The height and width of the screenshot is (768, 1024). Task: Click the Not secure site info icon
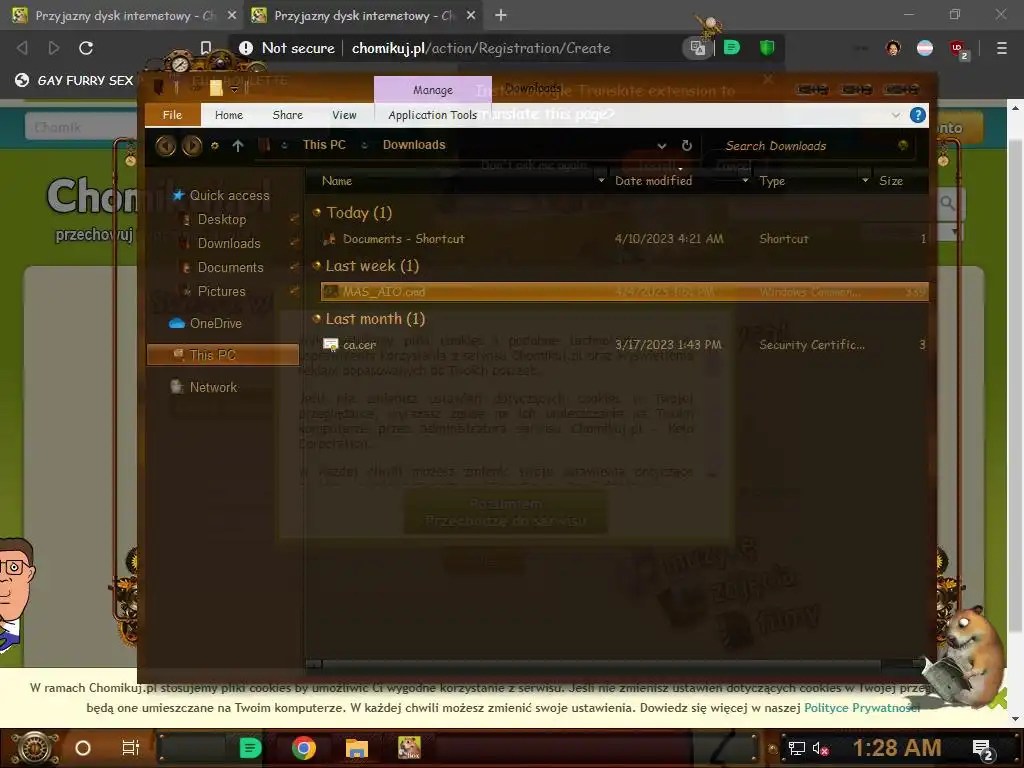click(246, 48)
